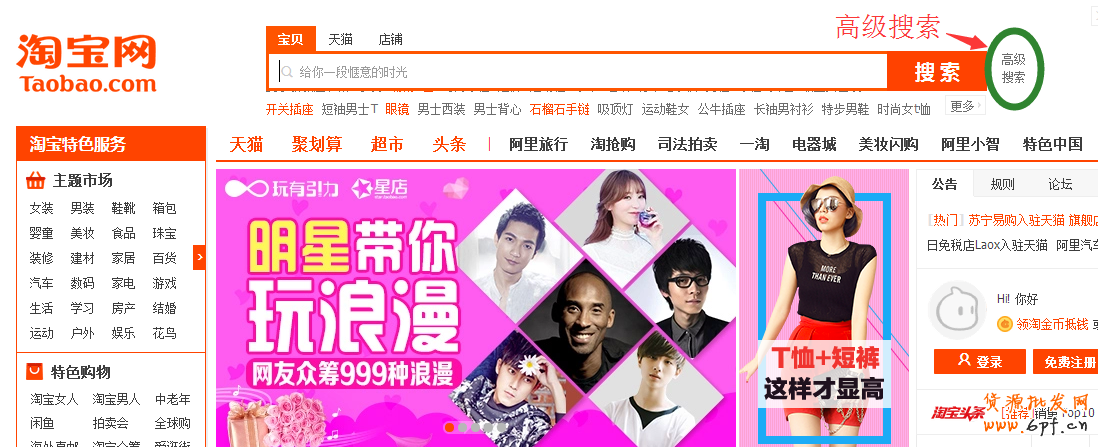1098x447 pixels.
Task: Click the Taobao.com logo
Action: pyautogui.click(x=86, y=63)
